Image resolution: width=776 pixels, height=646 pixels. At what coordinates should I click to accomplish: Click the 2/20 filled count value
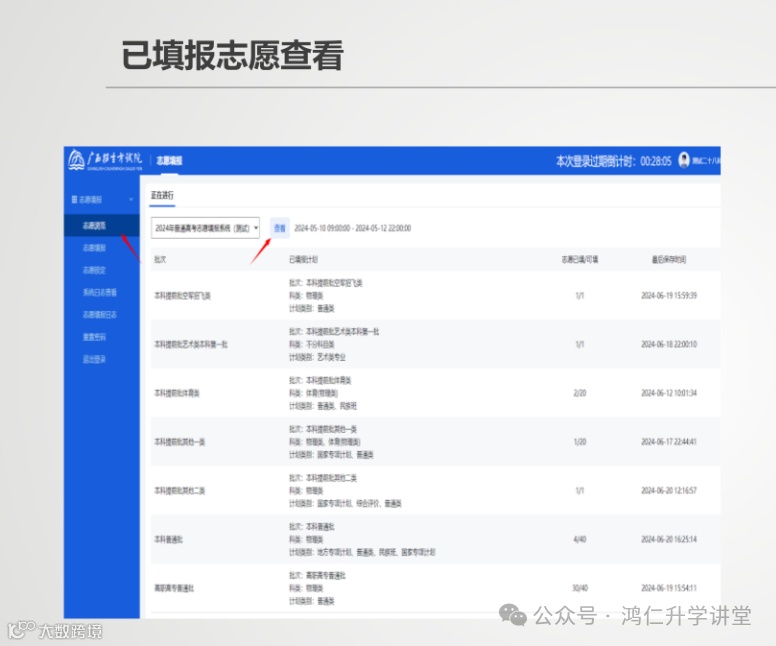click(580, 393)
